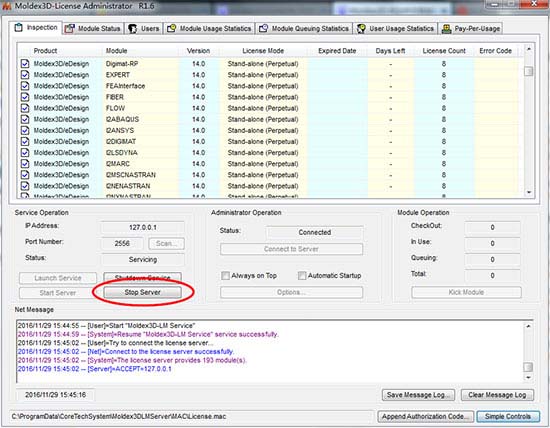This screenshot has width=550, height=428.
Task: Click the Launch Service button
Action: [x=58, y=278]
